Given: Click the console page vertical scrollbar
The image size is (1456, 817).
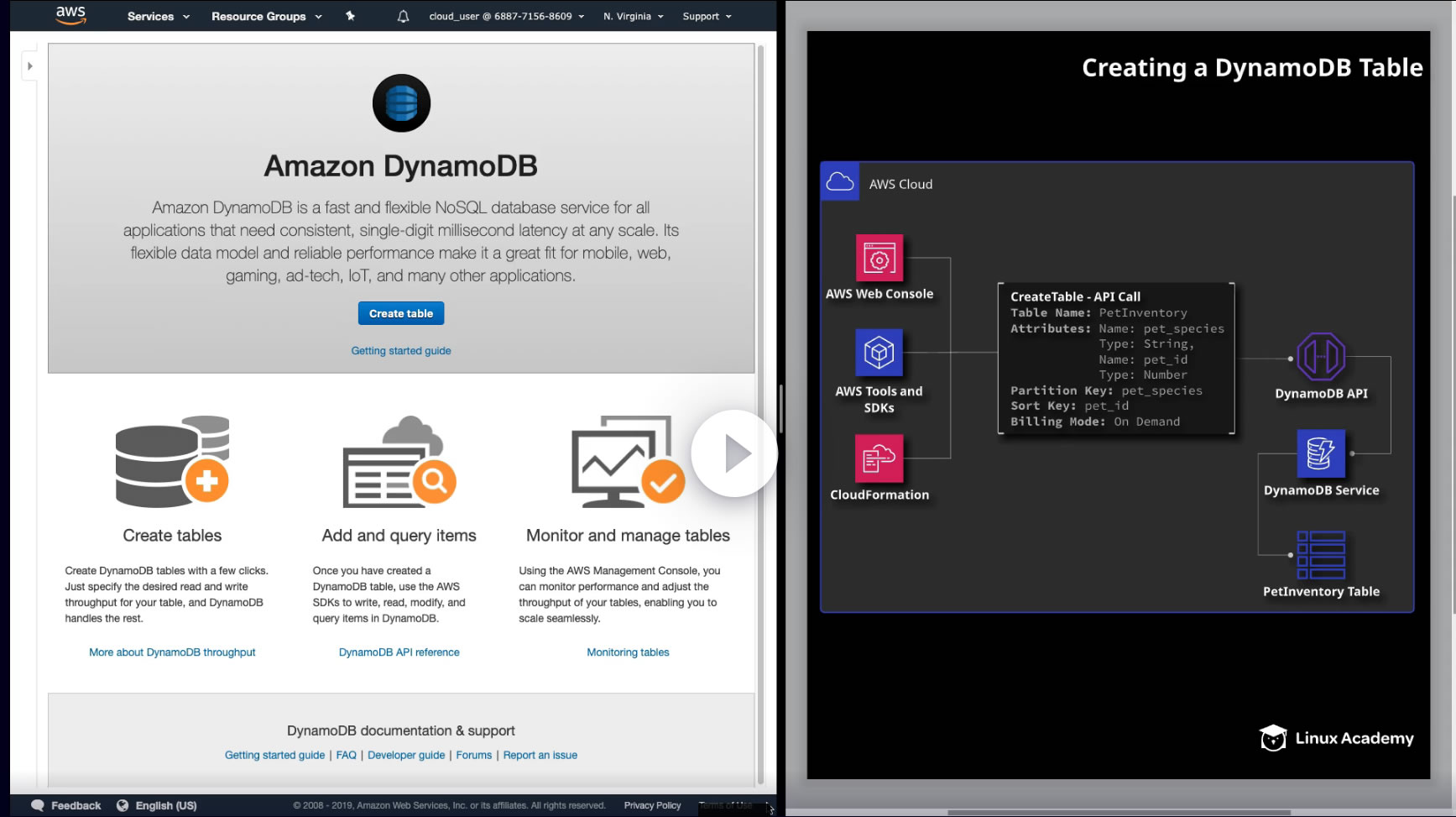Looking at the screenshot, I should (761, 414).
